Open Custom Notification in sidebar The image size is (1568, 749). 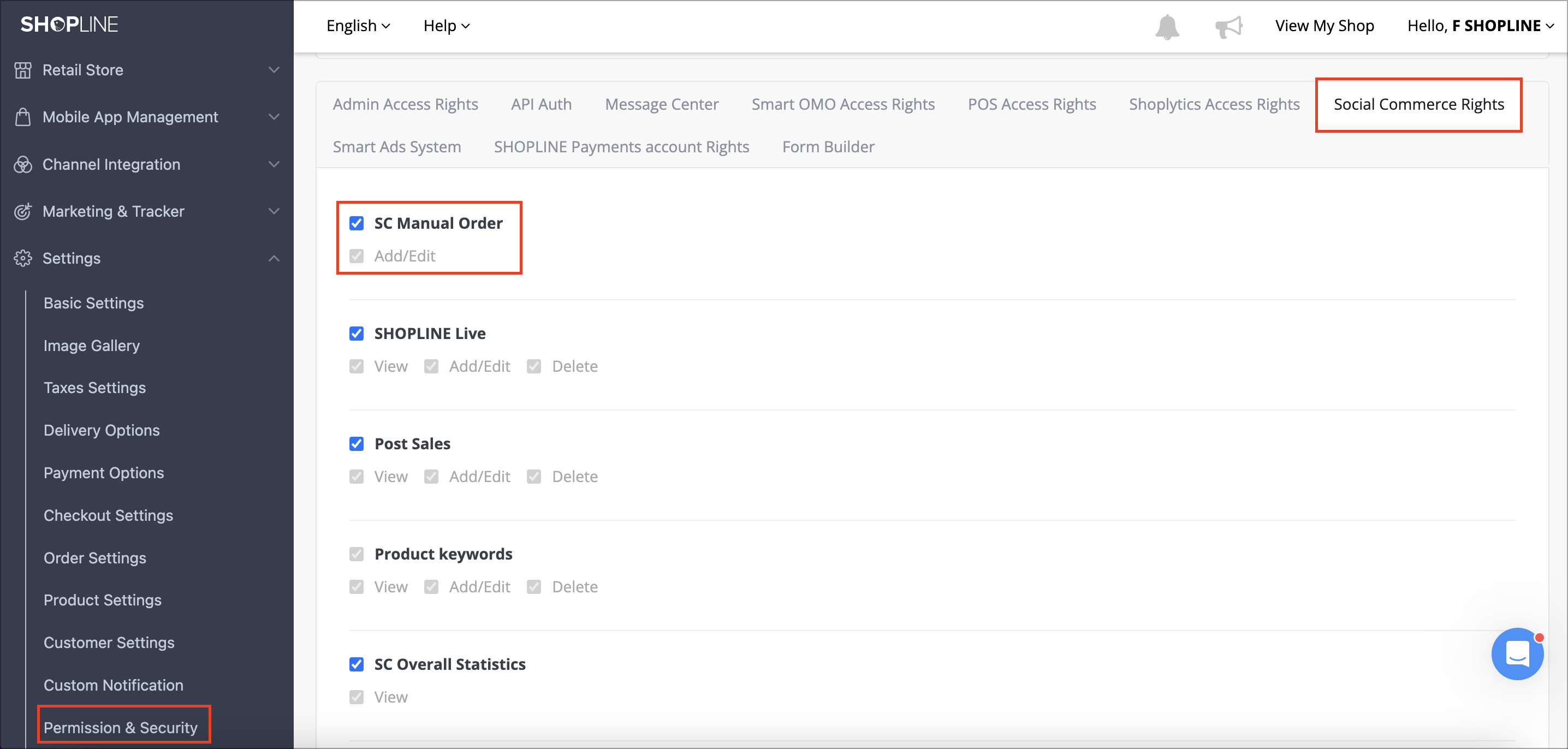(x=114, y=685)
